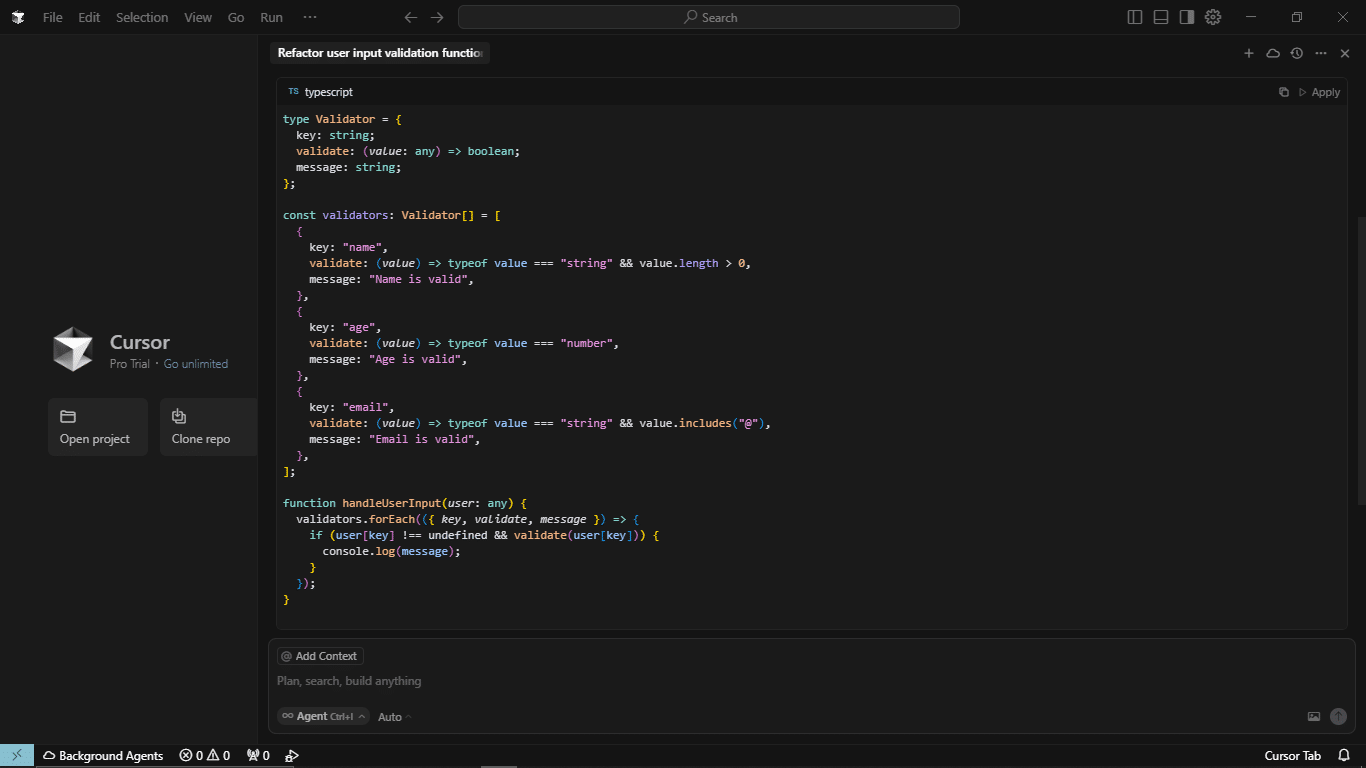Follow the Go unlimited link
Screen dimensions: 1366x768
click(196, 364)
